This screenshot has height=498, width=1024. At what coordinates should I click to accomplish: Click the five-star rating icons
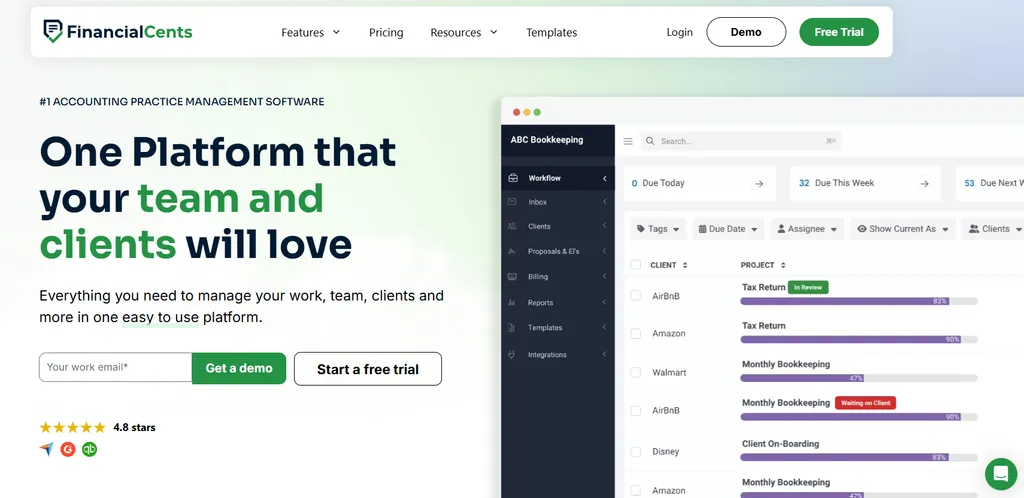72,428
